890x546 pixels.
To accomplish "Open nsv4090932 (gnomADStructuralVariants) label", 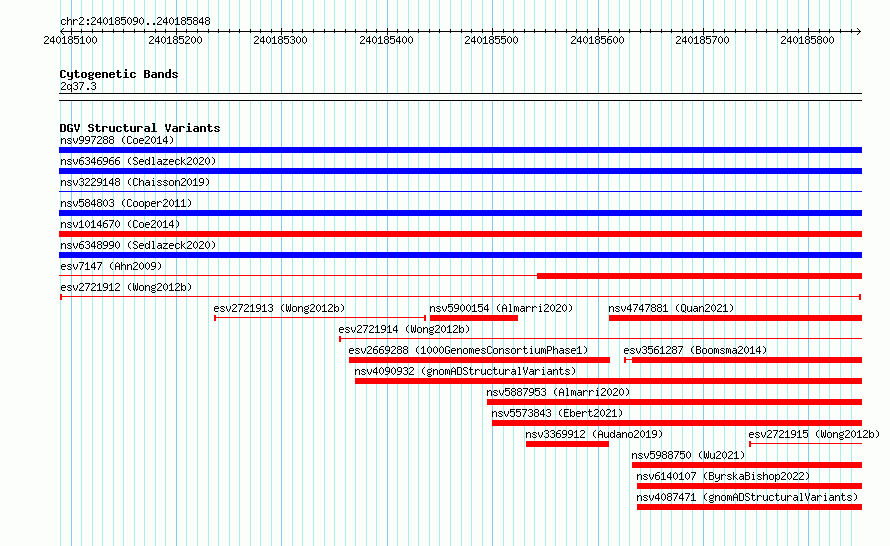I will [465, 371].
